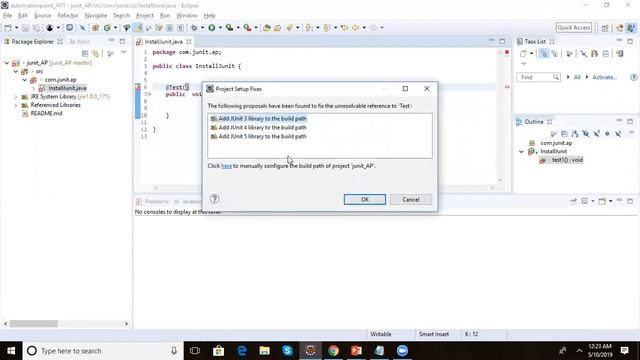Click the green Run toolbar button
The height and width of the screenshot is (360, 640).
click(x=211, y=28)
